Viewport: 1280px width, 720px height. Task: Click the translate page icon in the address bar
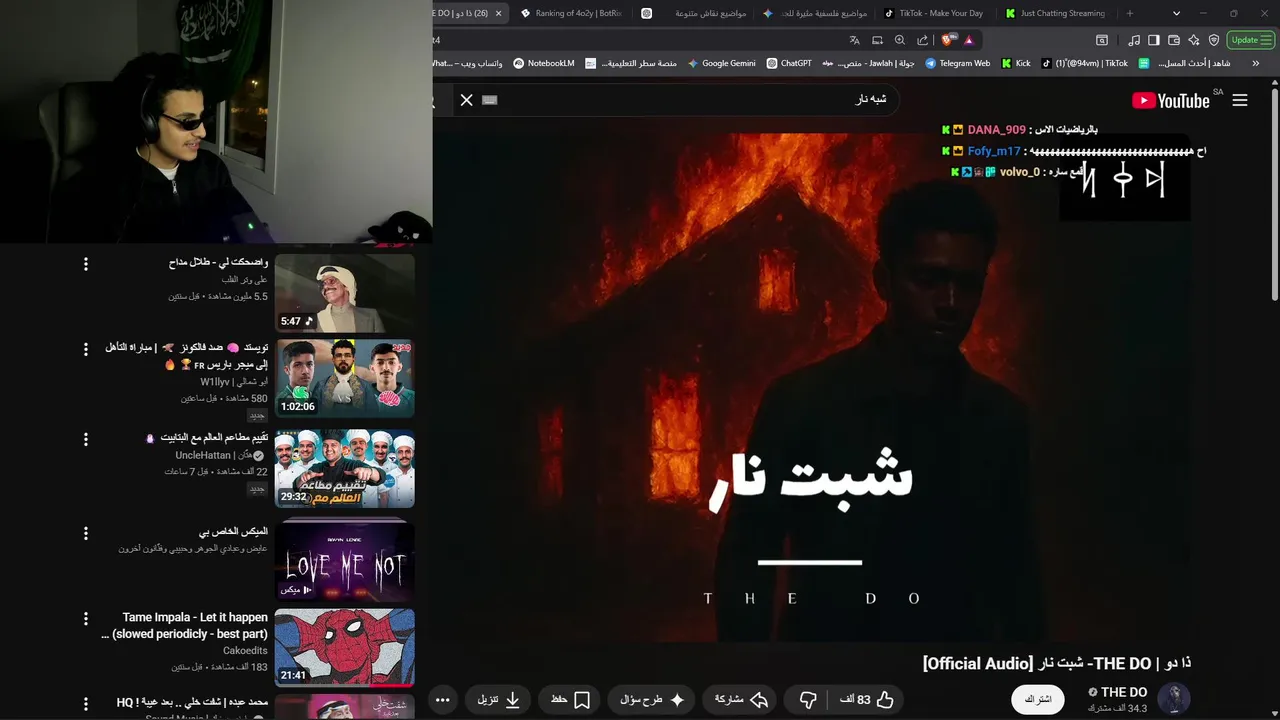point(854,40)
